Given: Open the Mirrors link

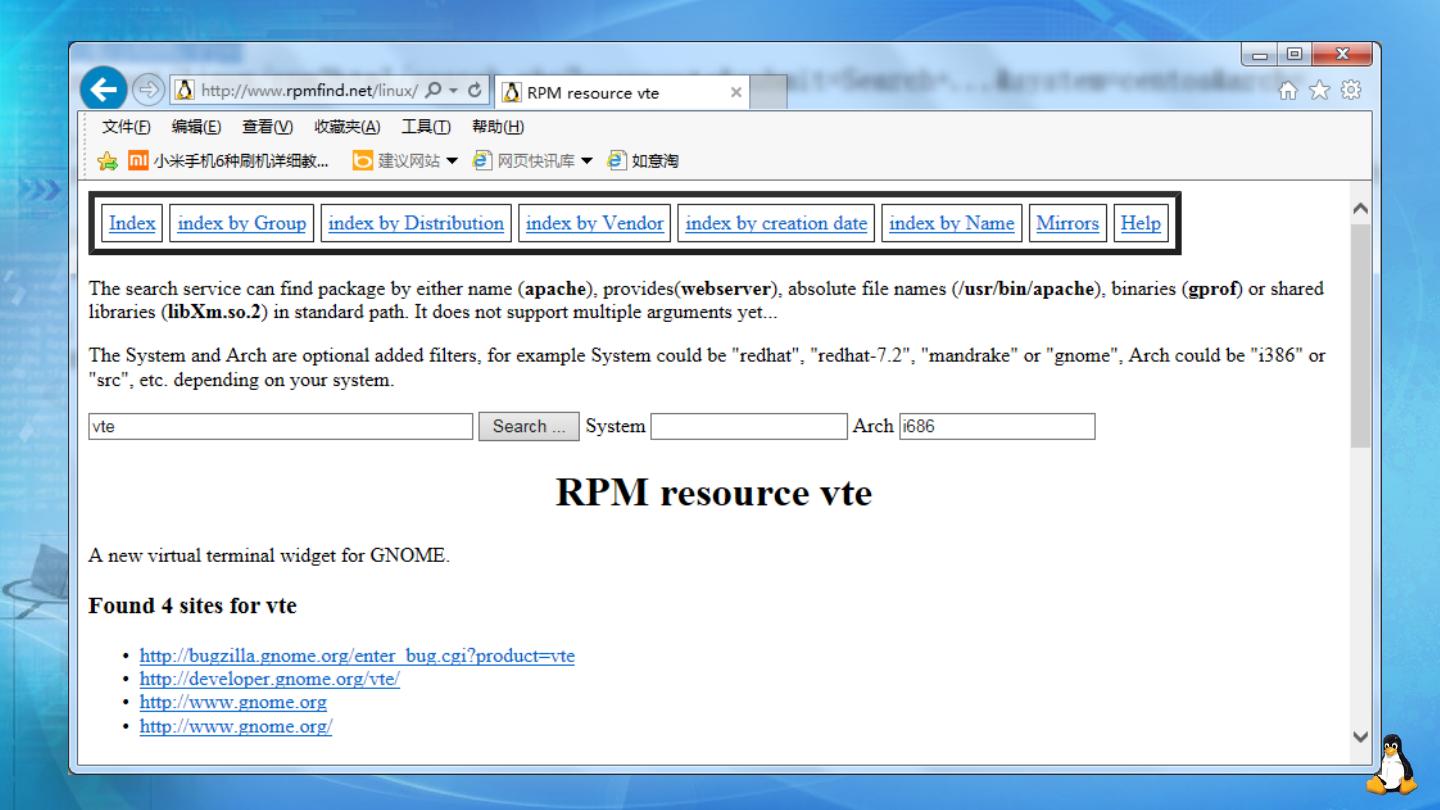Looking at the screenshot, I should (x=1067, y=223).
